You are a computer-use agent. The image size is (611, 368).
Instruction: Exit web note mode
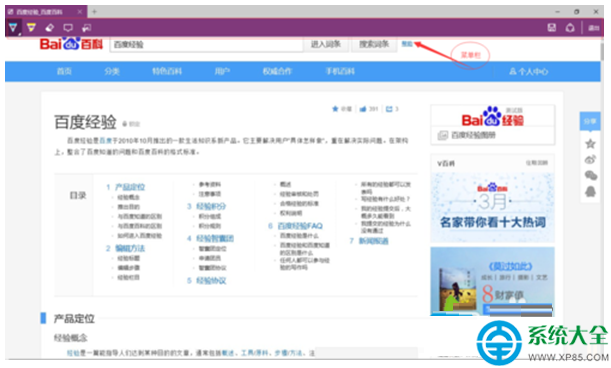coord(593,28)
